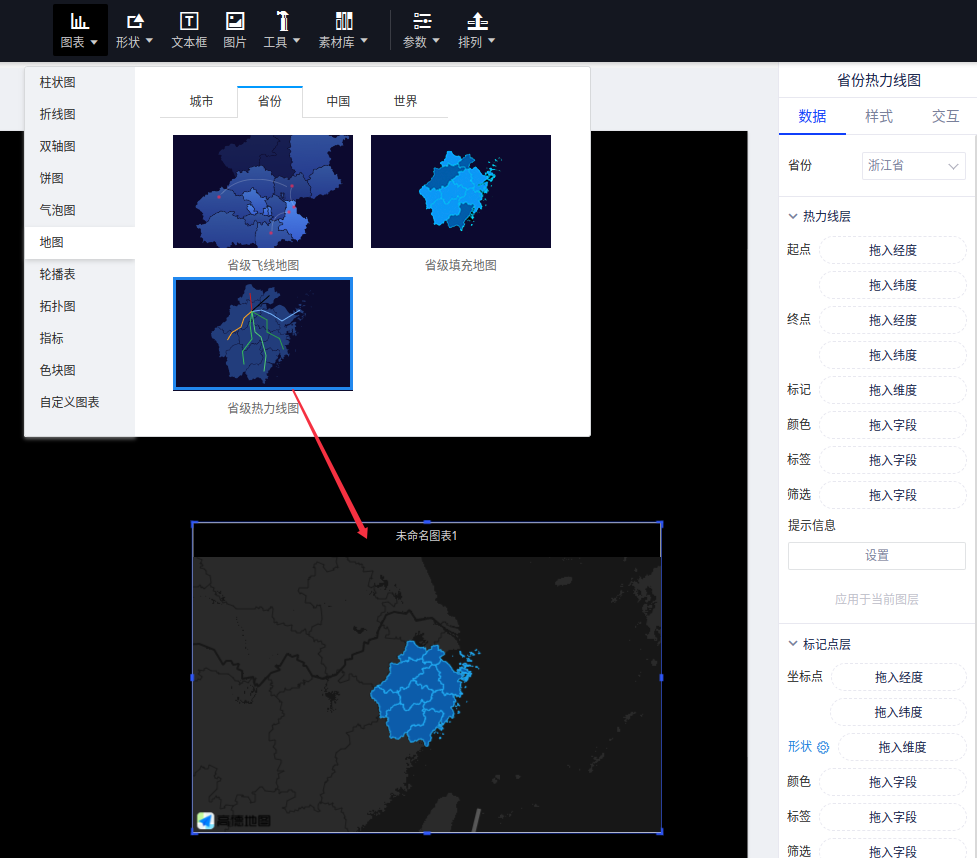
Task: Collapse the 标记点层 section
Action: point(793,644)
